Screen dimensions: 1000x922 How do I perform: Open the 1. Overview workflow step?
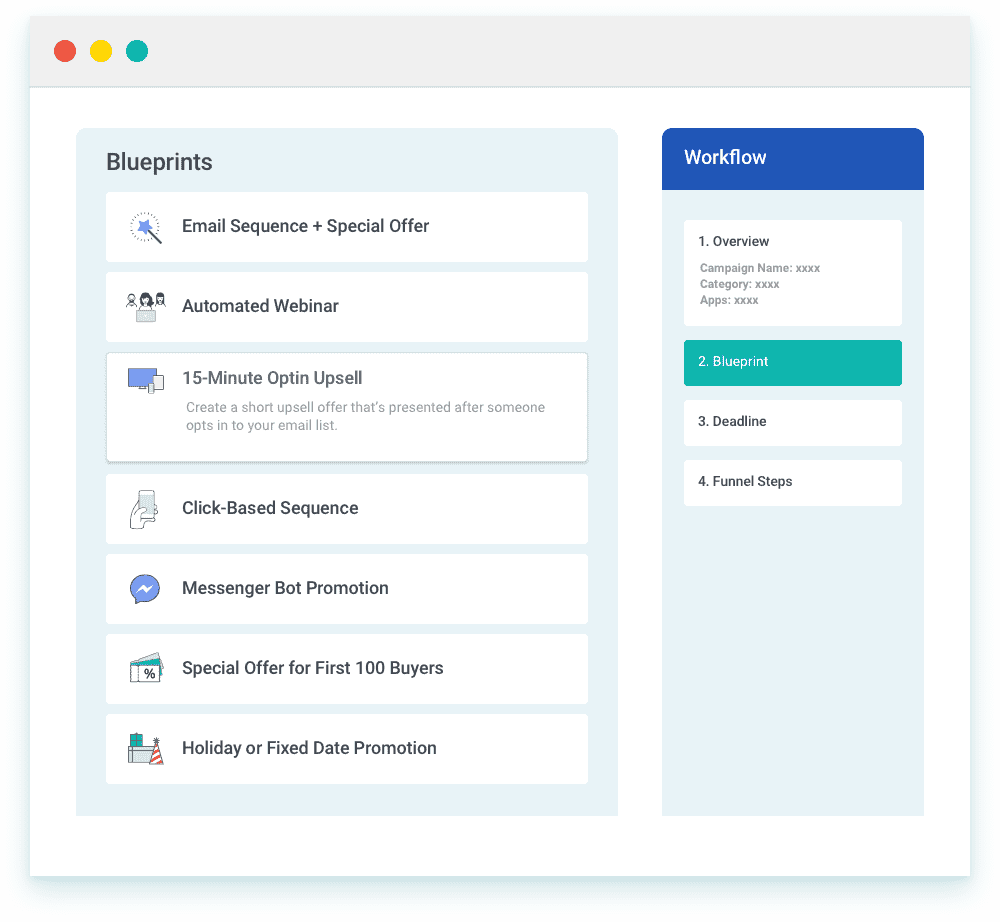793,273
